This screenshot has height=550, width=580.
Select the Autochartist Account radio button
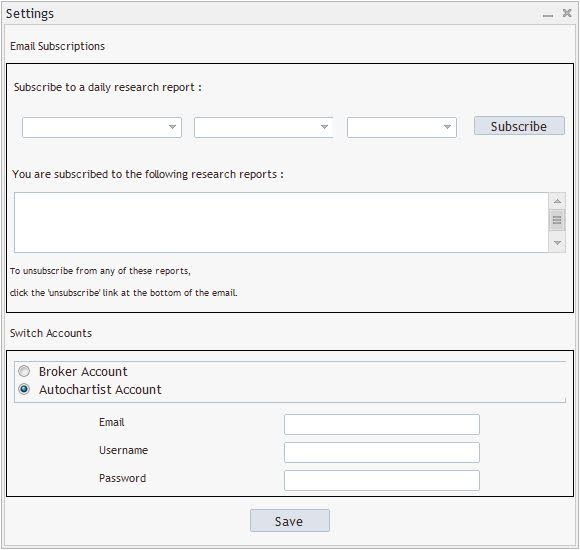pyautogui.click(x=24, y=389)
